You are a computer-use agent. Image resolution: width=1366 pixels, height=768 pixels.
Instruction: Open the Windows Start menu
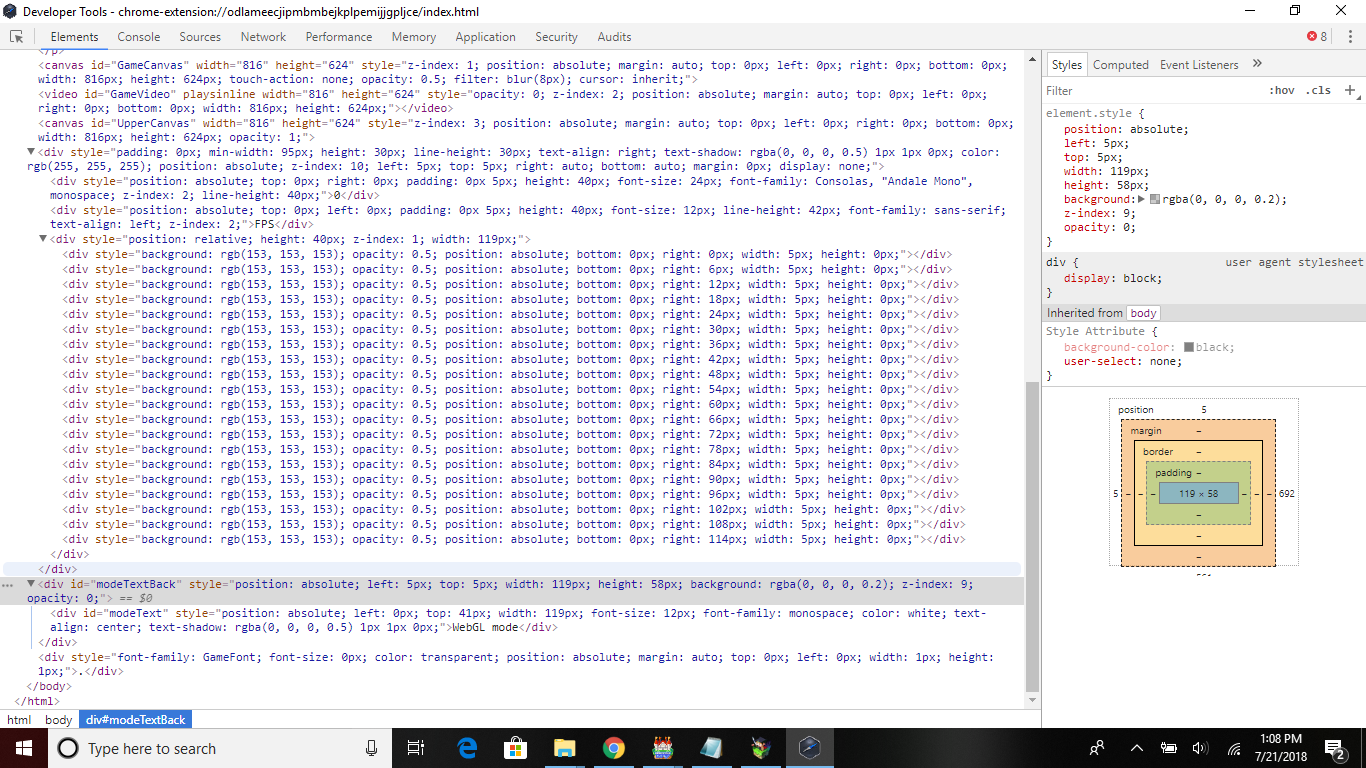coord(24,748)
